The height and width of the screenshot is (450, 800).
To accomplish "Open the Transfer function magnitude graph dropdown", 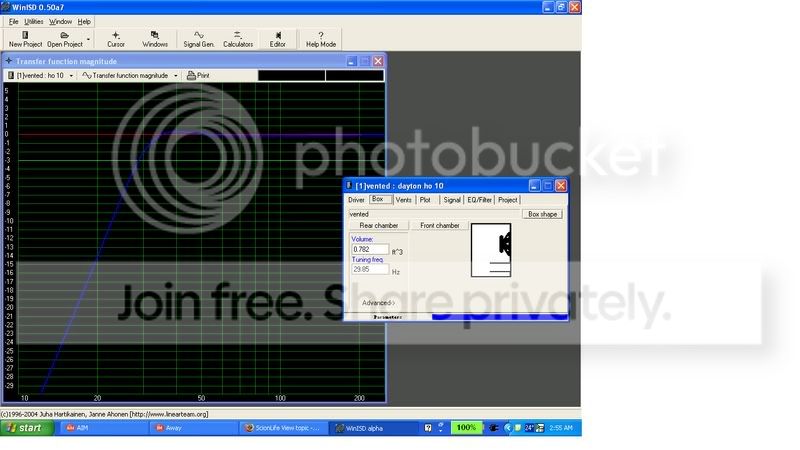I will 130,75.
